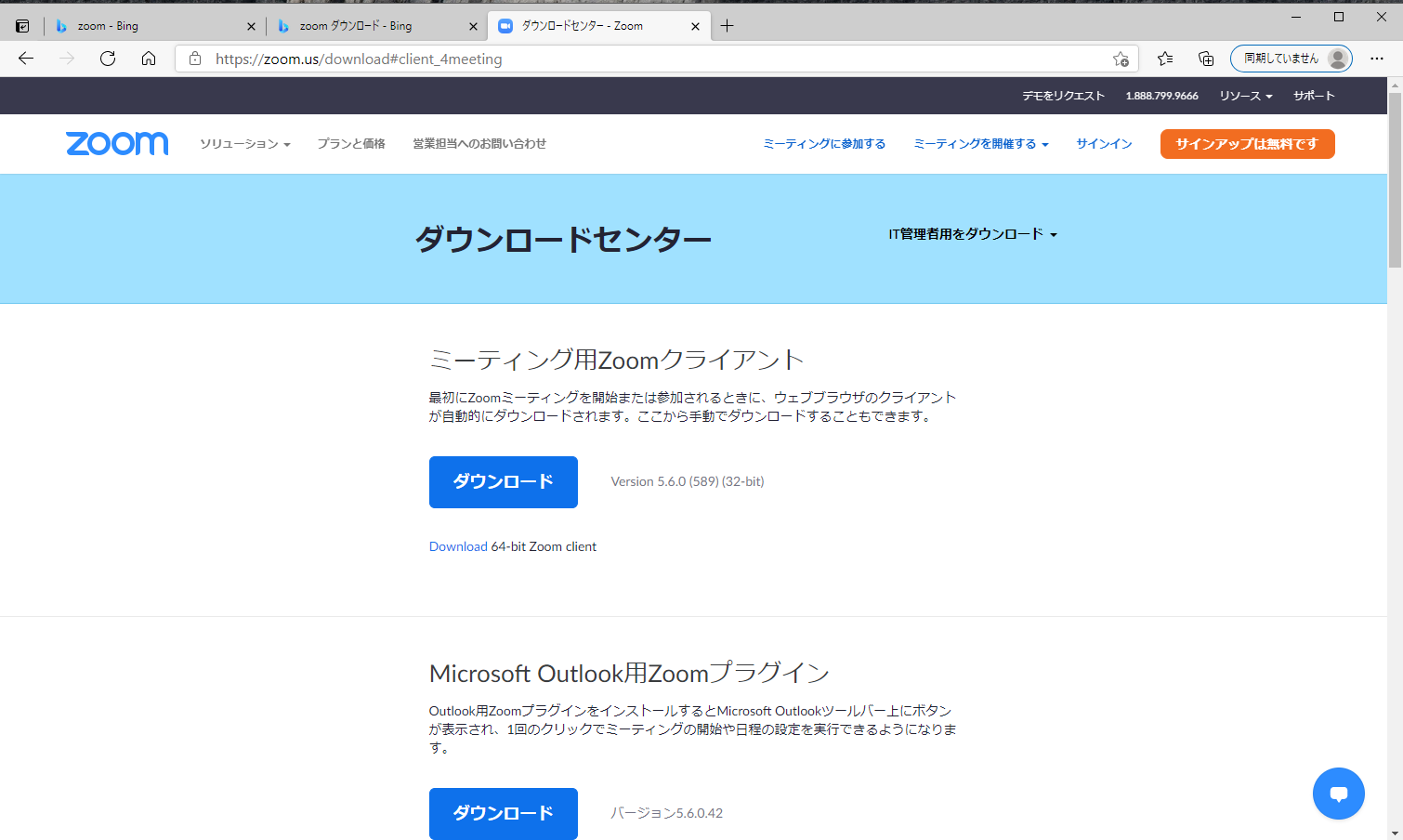Click the profile 同期していません button
This screenshot has height=840, width=1403.
coord(1292,59)
